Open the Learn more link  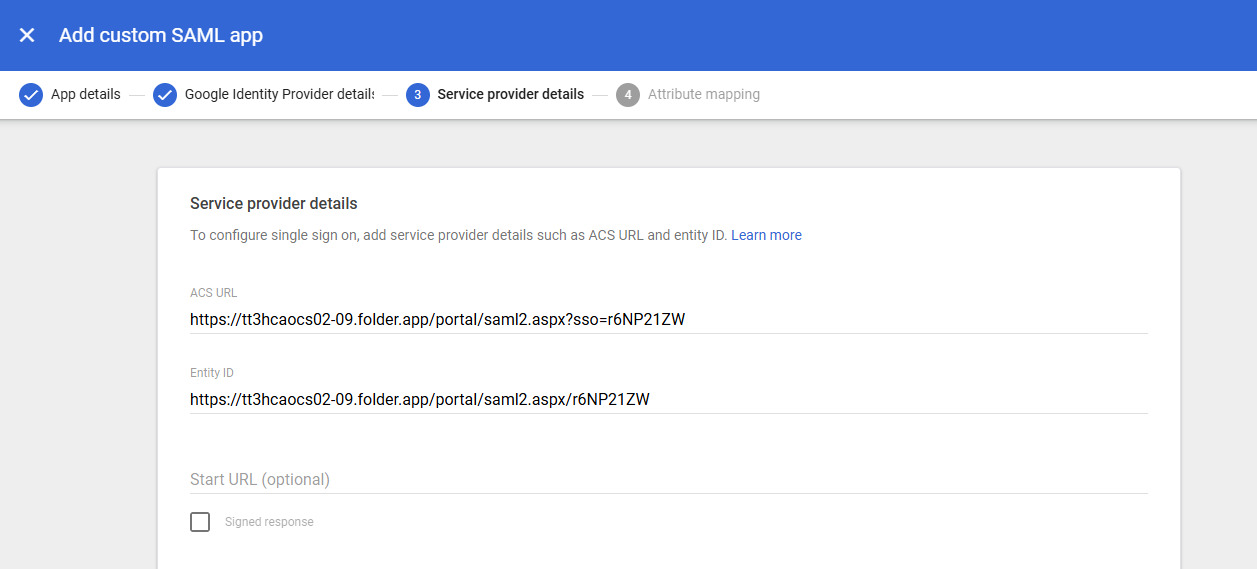click(x=766, y=235)
